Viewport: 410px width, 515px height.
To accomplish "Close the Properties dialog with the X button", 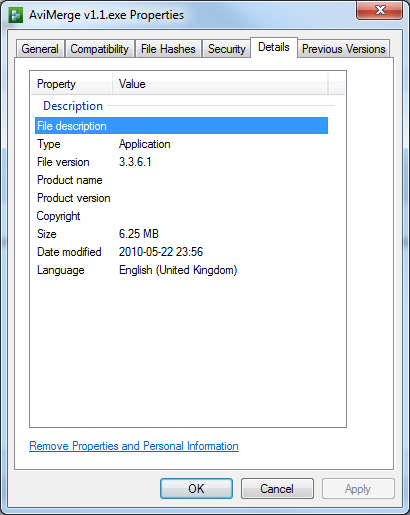I will pos(380,10).
